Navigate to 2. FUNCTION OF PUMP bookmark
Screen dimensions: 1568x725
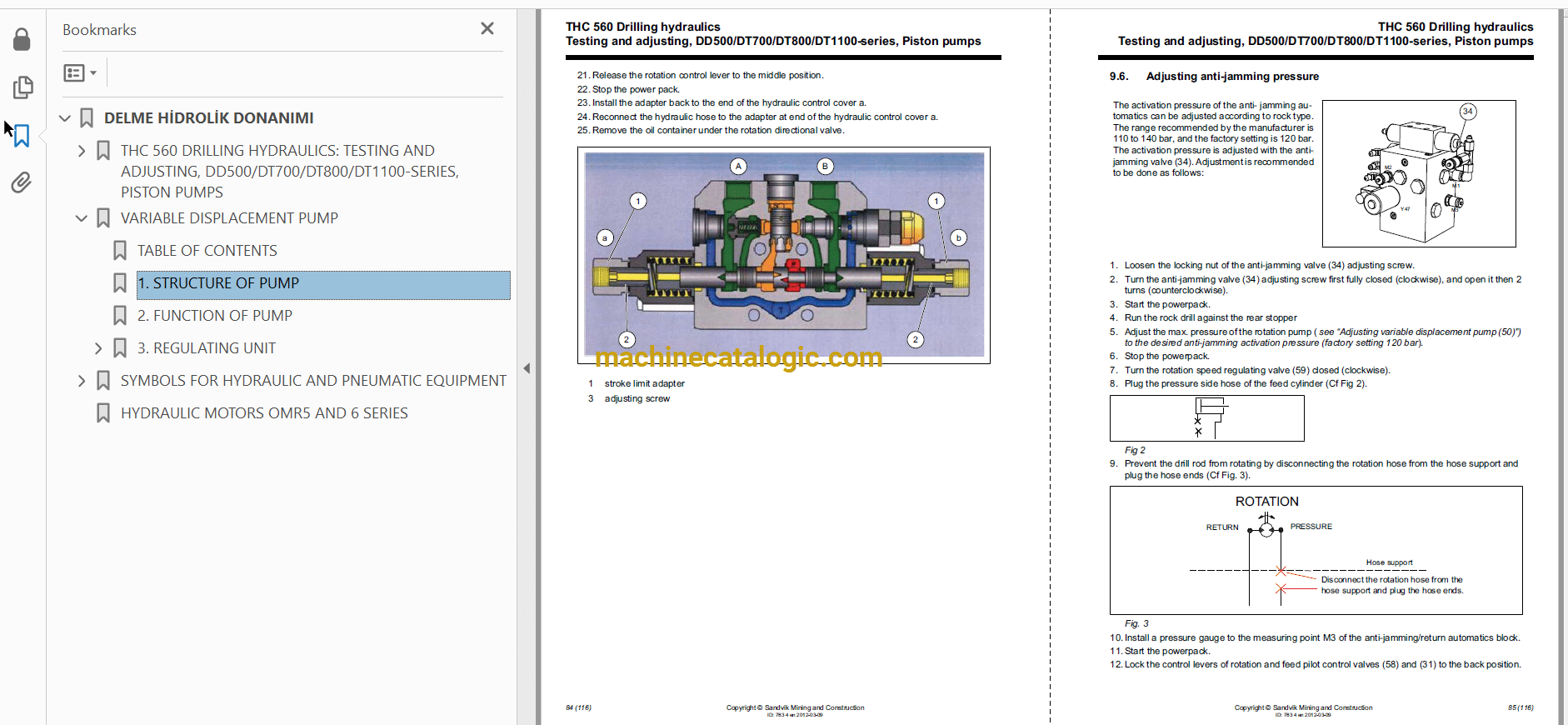pyautogui.click(x=215, y=316)
